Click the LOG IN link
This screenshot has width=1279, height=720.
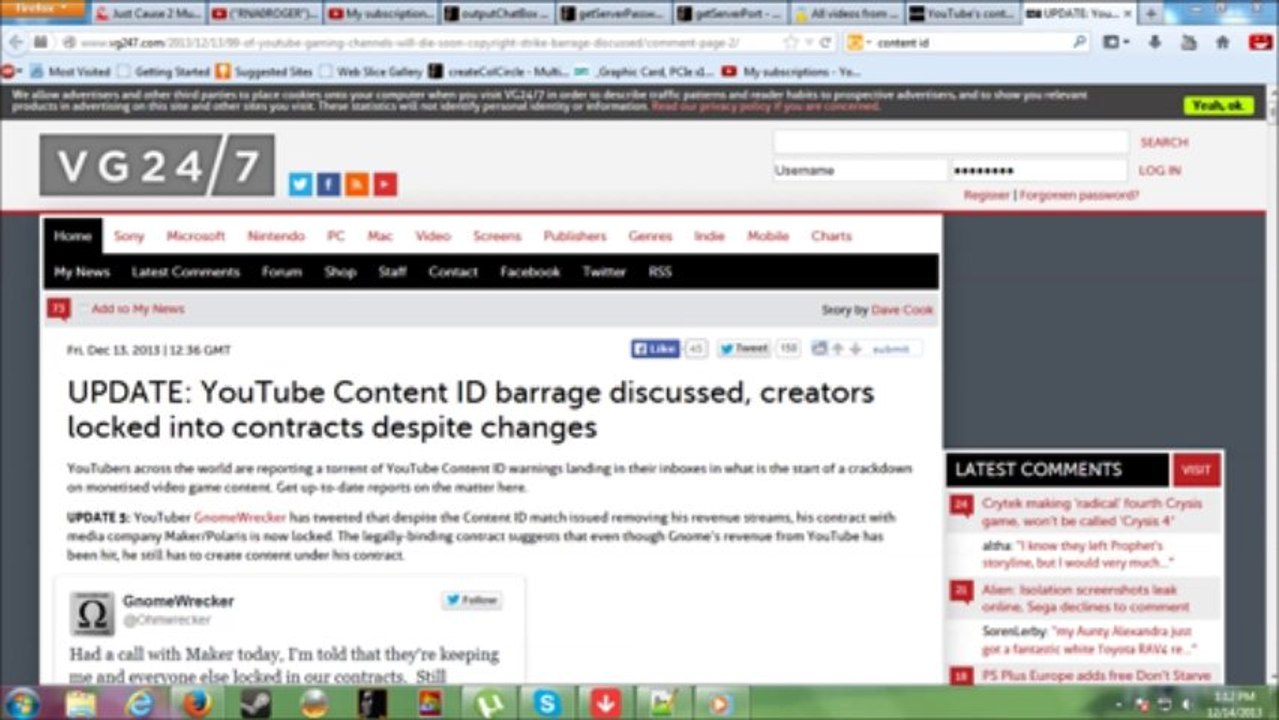pos(1159,171)
